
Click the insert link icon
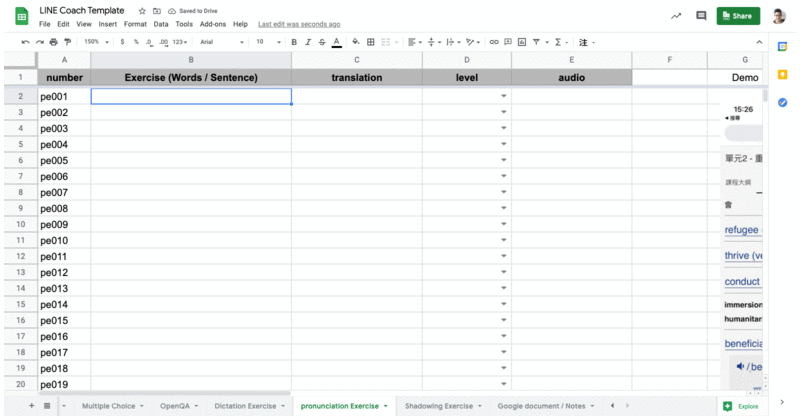pyautogui.click(x=494, y=42)
